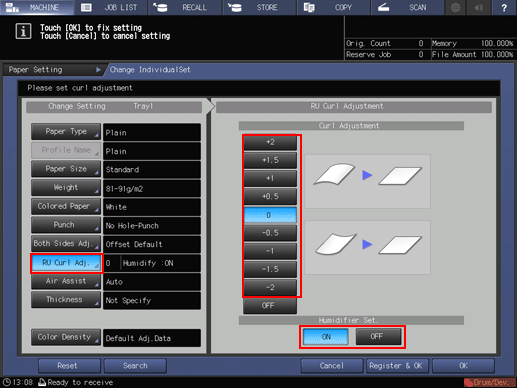The height and width of the screenshot is (388, 517).
Task: Set curl adjustment to +2
Action: 270,142
